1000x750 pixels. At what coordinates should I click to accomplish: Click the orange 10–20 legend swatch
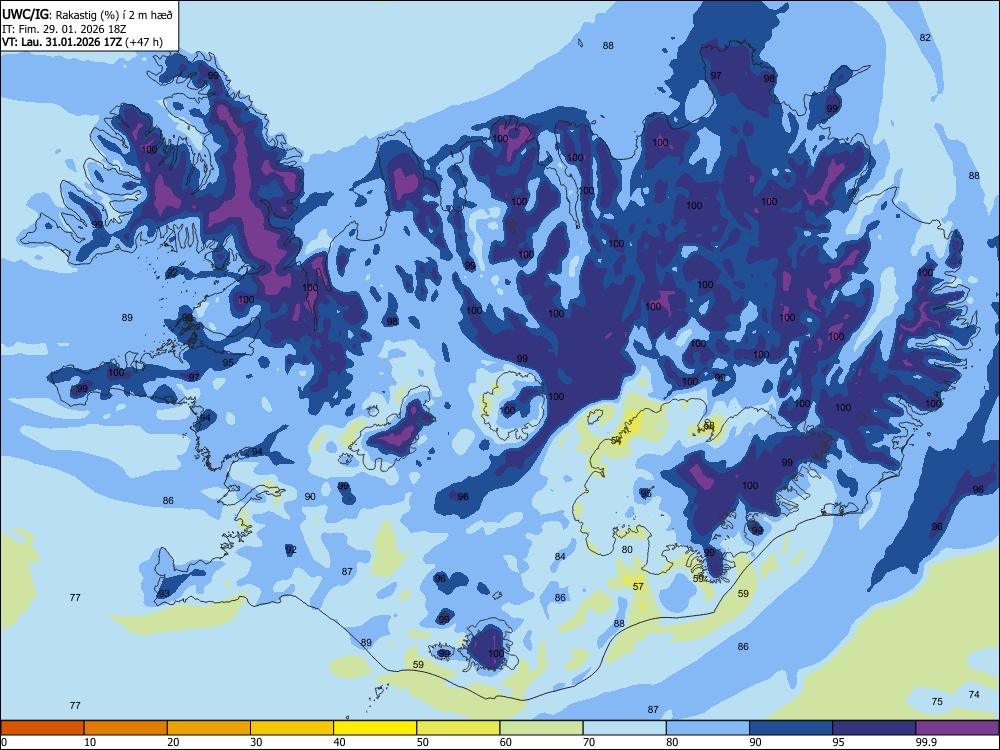126,728
